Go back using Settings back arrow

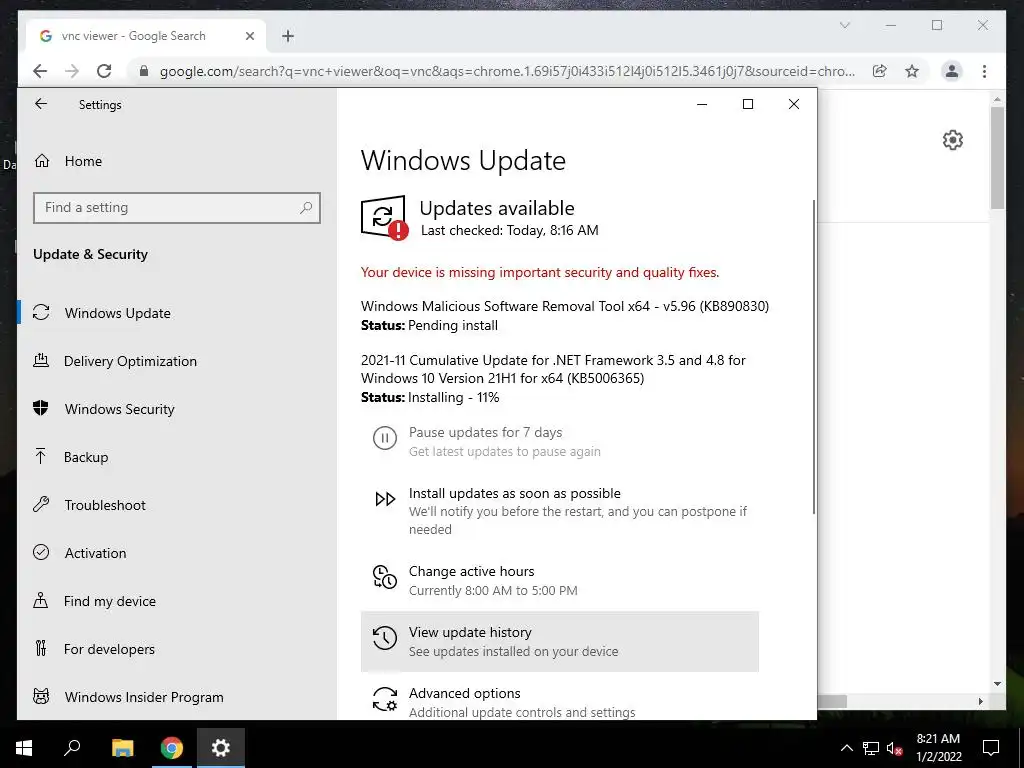[41, 104]
